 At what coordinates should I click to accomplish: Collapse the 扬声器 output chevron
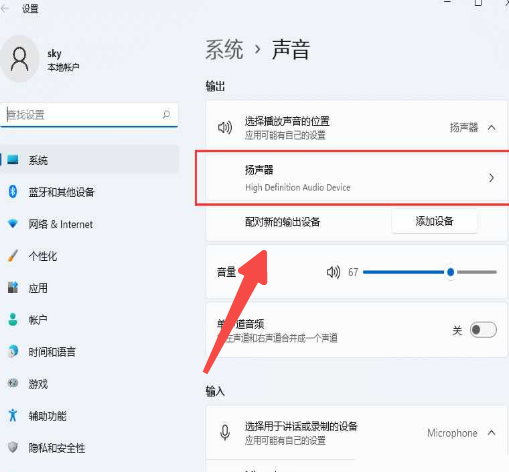click(491, 128)
